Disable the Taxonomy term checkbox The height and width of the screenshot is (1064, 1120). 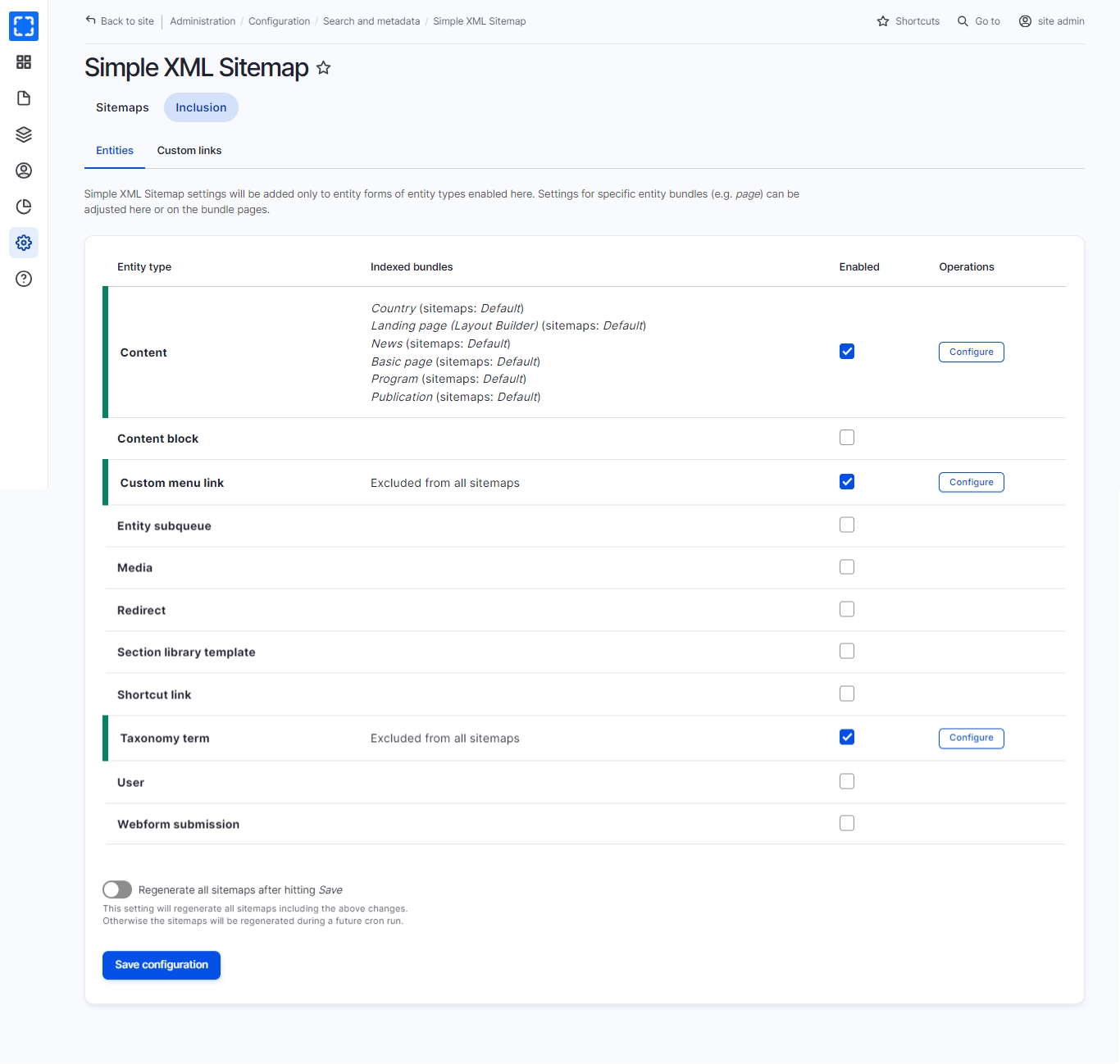click(847, 737)
